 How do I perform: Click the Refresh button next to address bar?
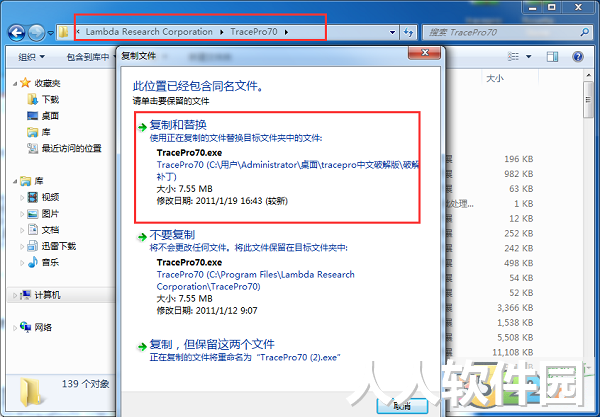click(x=409, y=33)
